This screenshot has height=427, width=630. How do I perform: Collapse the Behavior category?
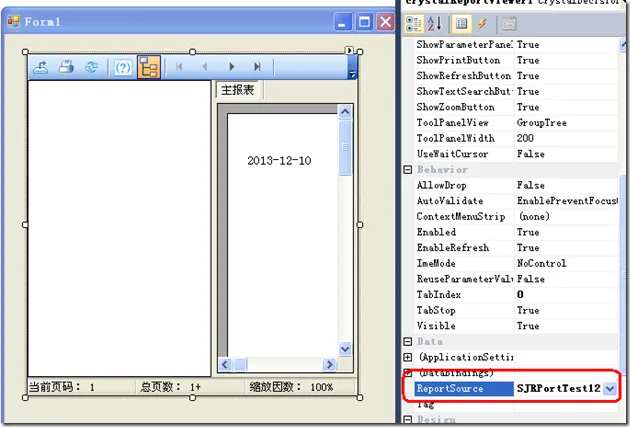point(408,170)
